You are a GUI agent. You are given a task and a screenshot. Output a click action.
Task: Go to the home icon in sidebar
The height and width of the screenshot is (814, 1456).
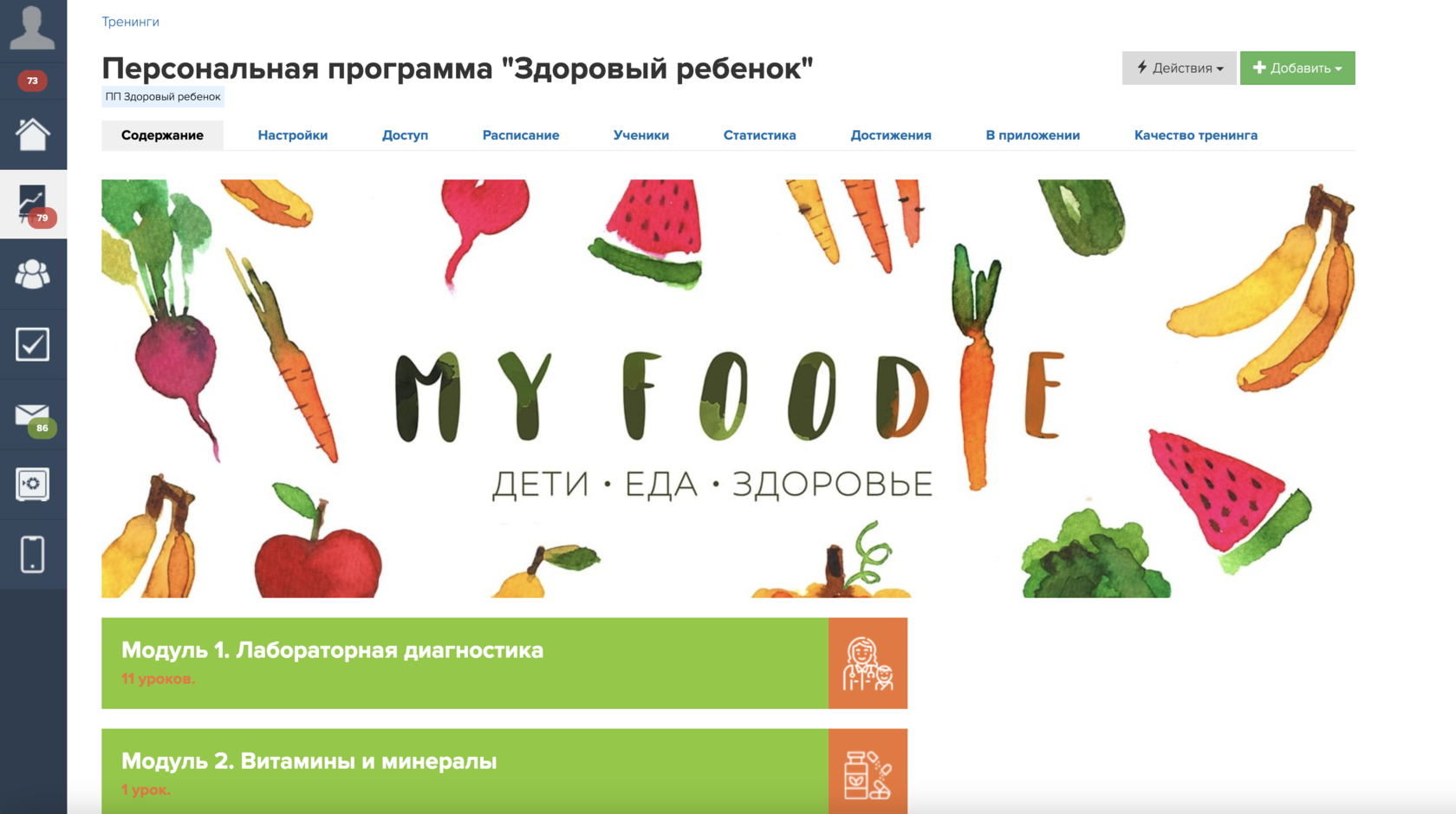click(33, 134)
